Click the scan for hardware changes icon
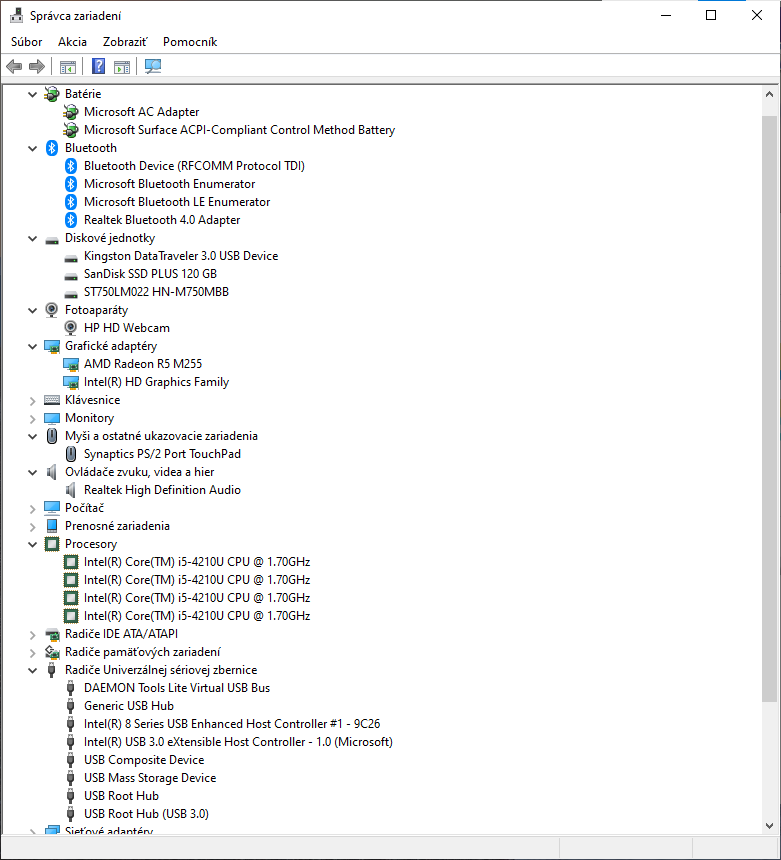The width and height of the screenshot is (781, 860). click(153, 67)
